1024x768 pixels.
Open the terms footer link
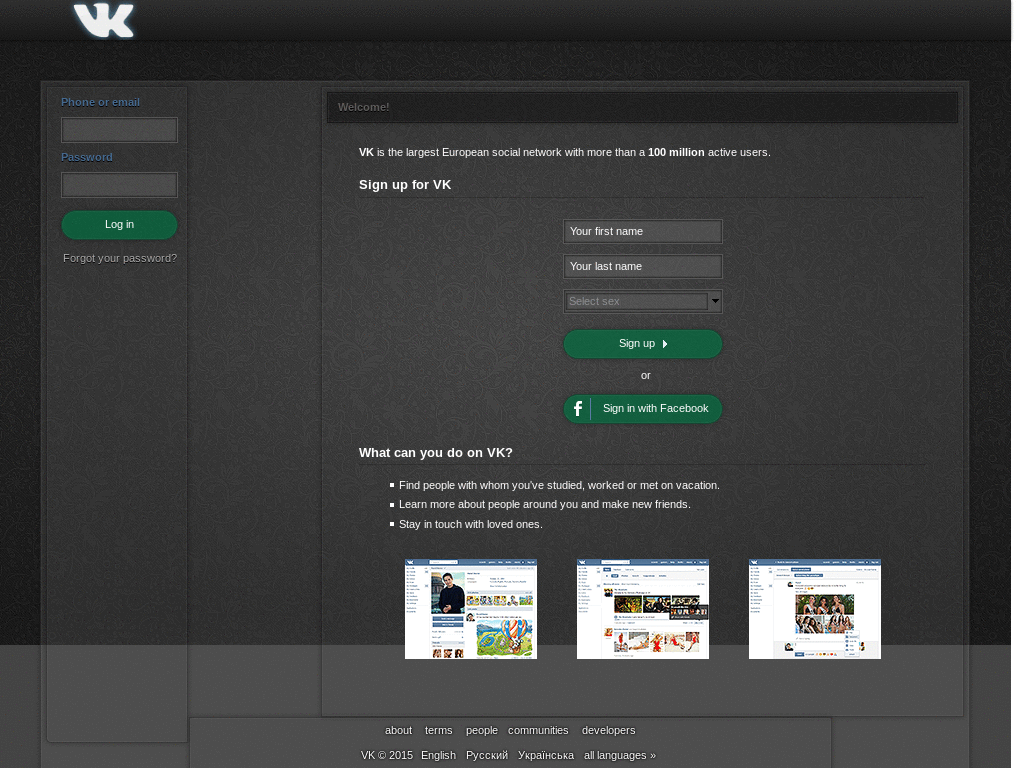438,731
